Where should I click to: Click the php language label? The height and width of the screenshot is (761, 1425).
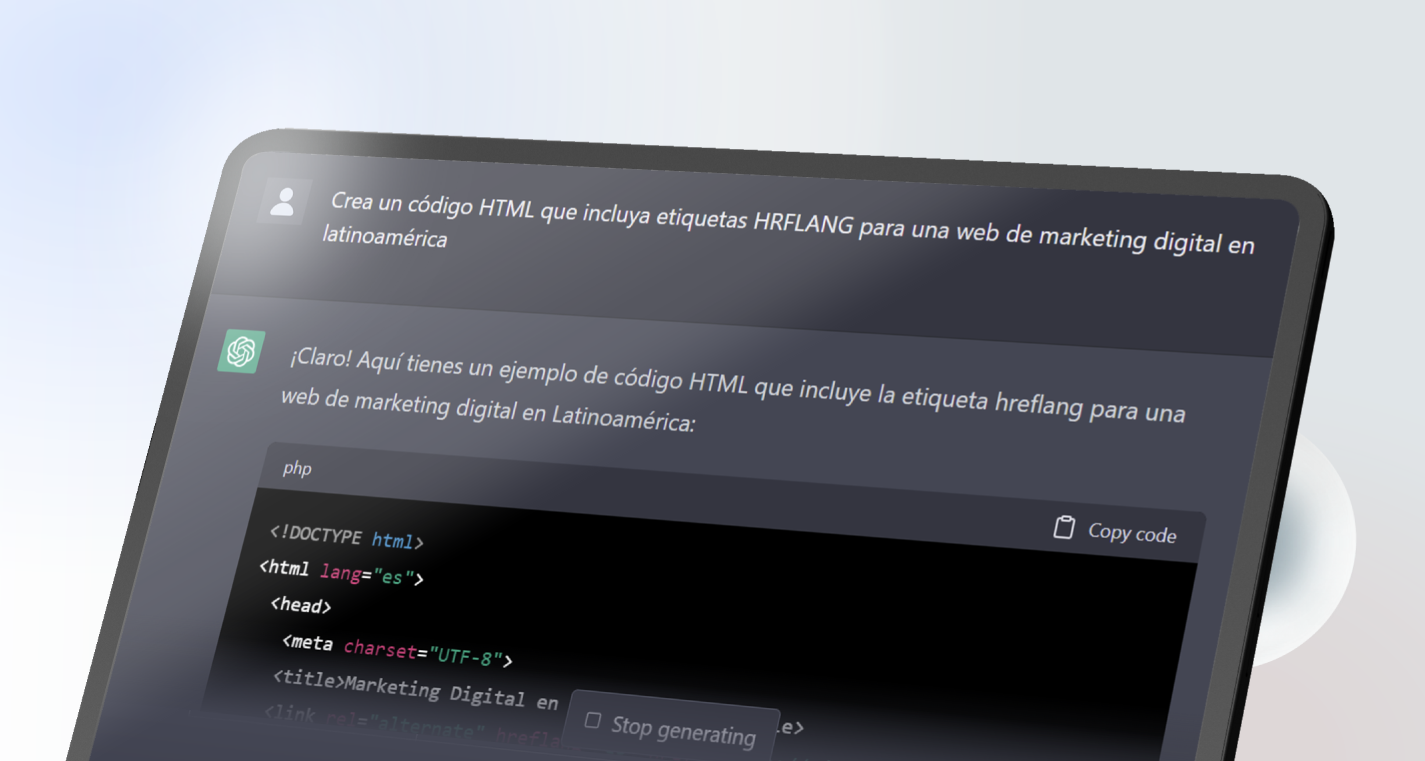tap(297, 468)
